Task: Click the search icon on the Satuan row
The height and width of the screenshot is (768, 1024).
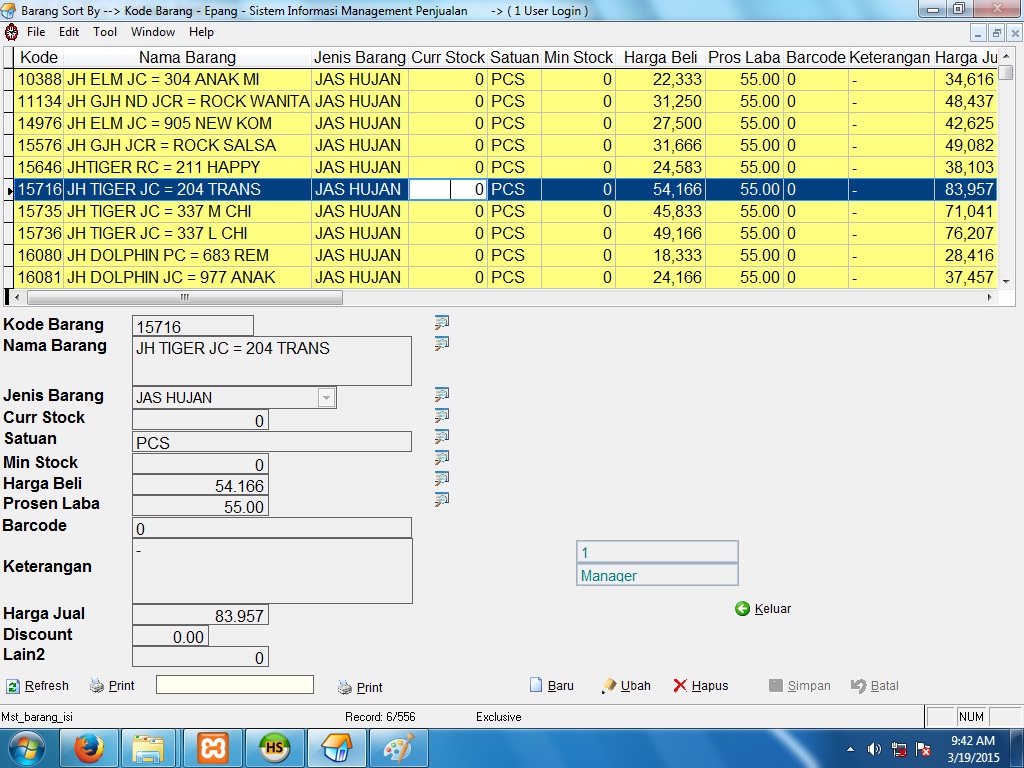Action: point(441,436)
